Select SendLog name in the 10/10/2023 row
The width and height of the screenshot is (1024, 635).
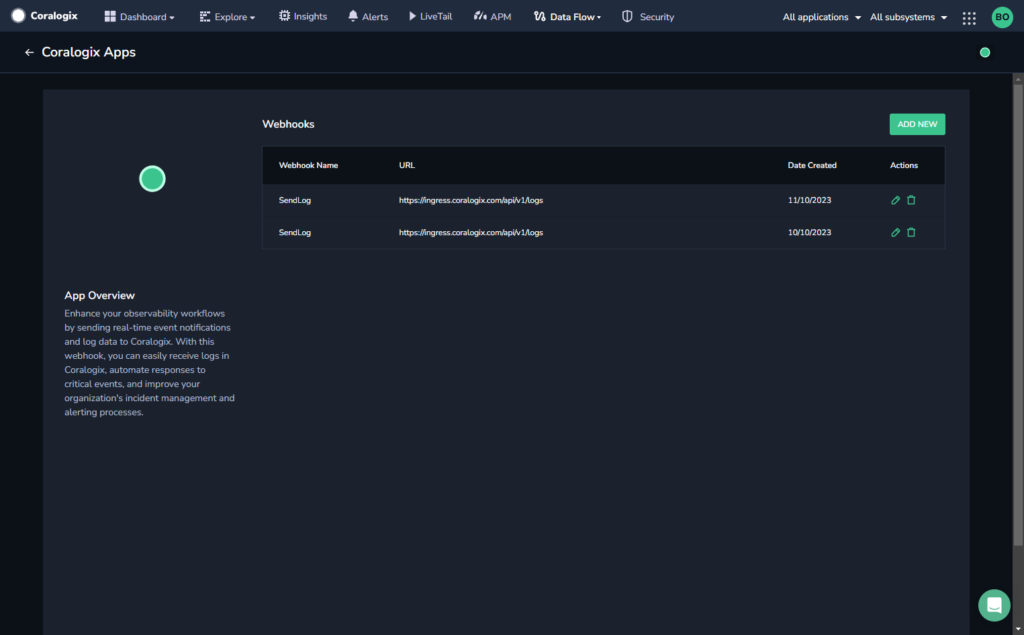[295, 232]
